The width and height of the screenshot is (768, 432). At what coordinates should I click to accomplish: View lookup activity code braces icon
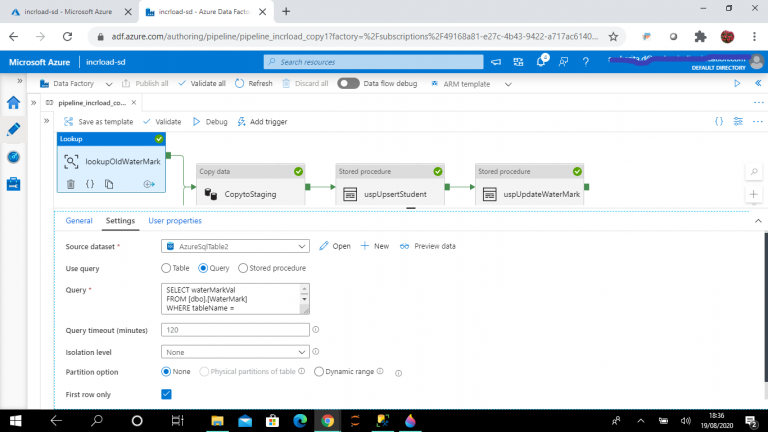pyautogui.click(x=90, y=184)
